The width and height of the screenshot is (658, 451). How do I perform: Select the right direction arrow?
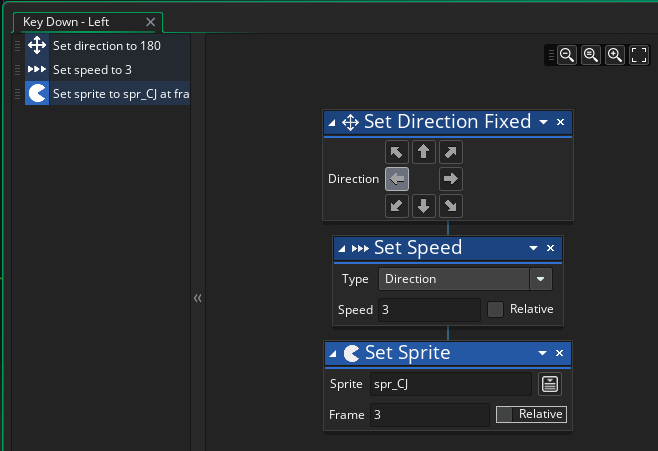tap(451, 179)
